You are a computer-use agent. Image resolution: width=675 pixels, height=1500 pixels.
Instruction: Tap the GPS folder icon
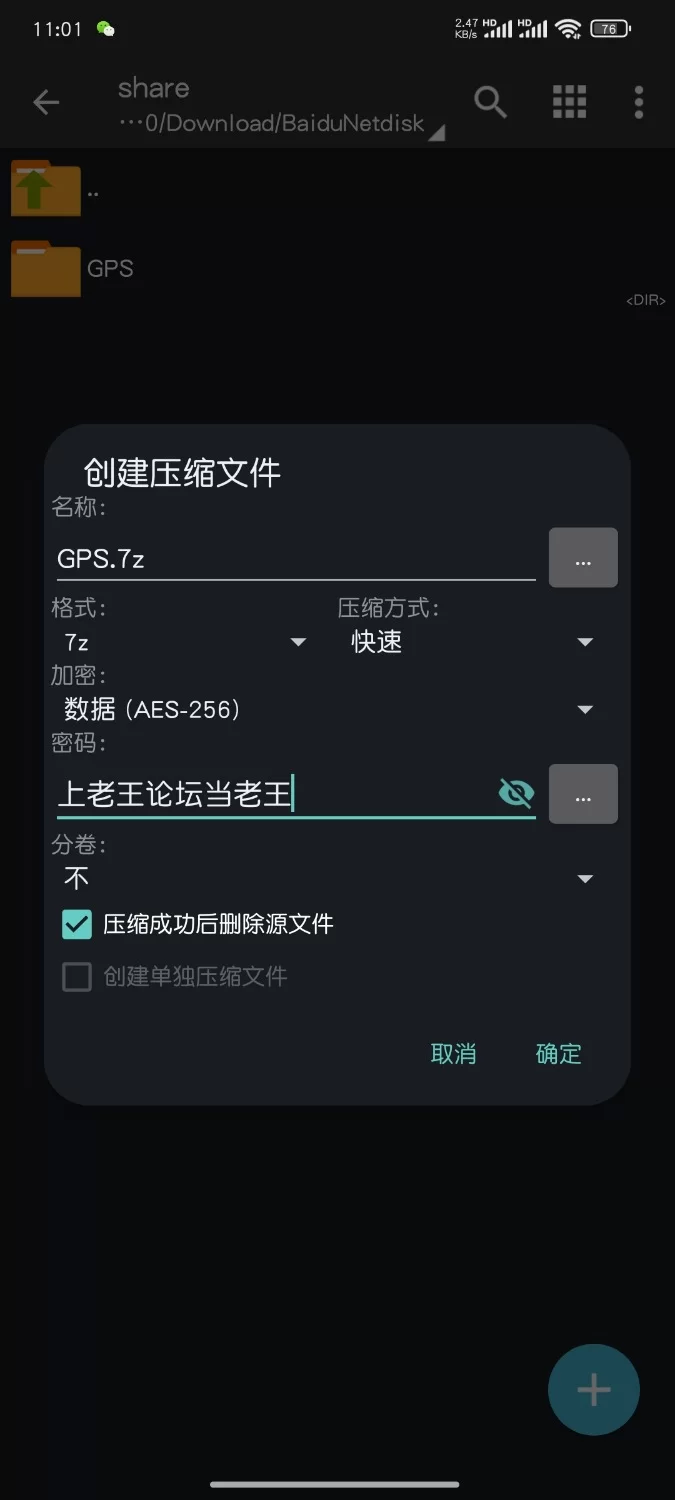point(45,269)
